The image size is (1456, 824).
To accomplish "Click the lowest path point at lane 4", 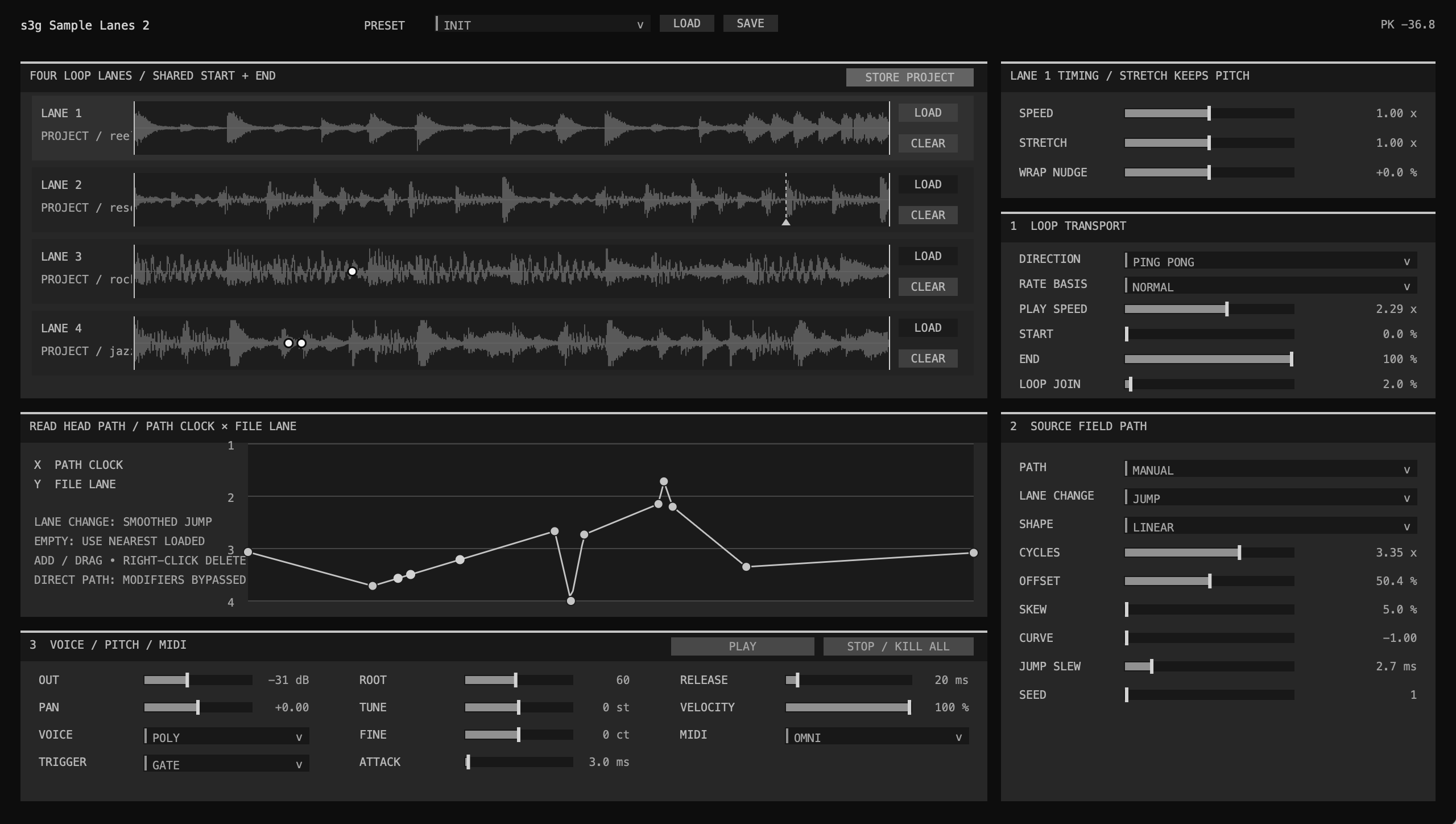I will 571,601.
